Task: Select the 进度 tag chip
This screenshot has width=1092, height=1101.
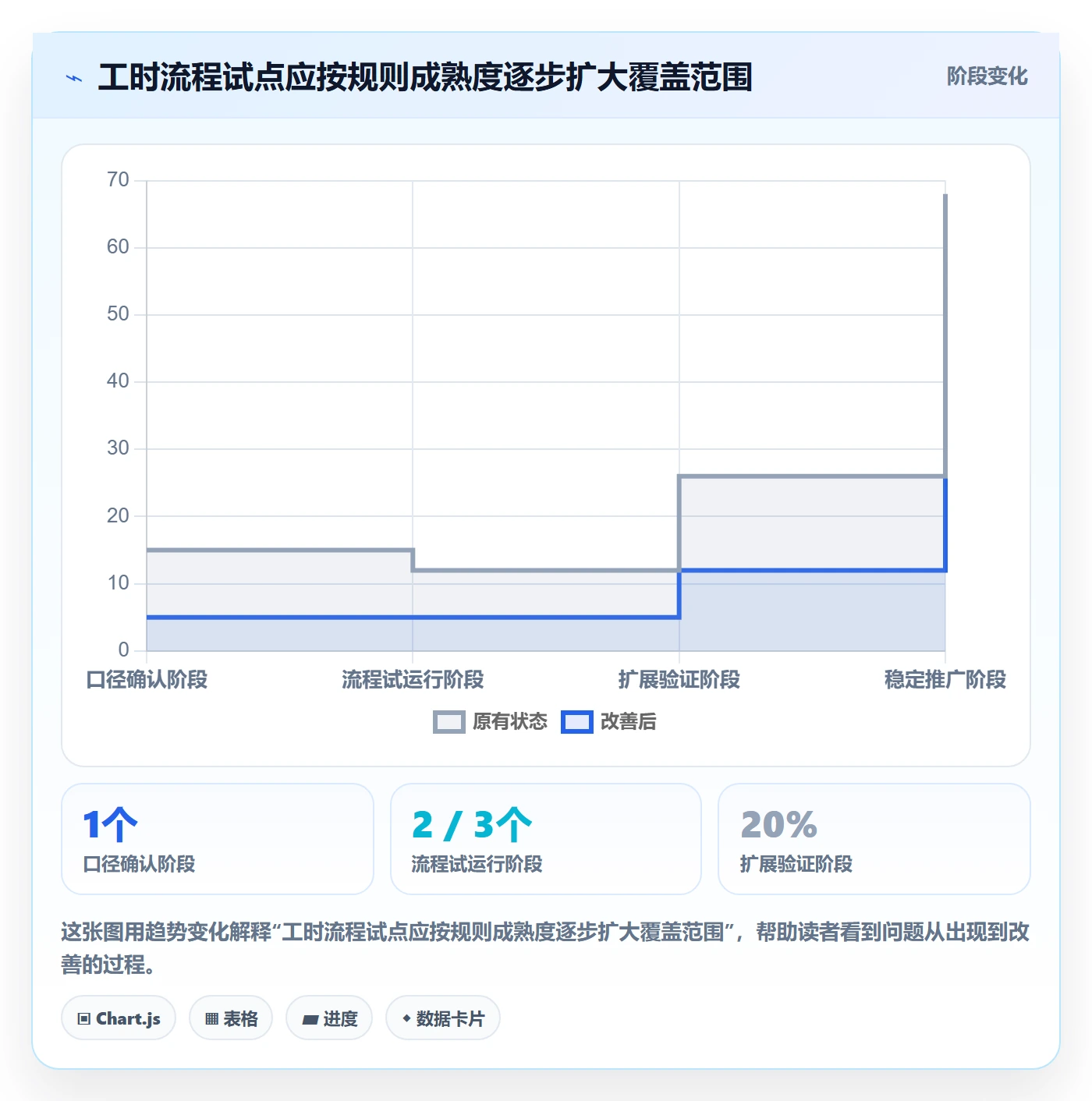Action: point(329,1018)
